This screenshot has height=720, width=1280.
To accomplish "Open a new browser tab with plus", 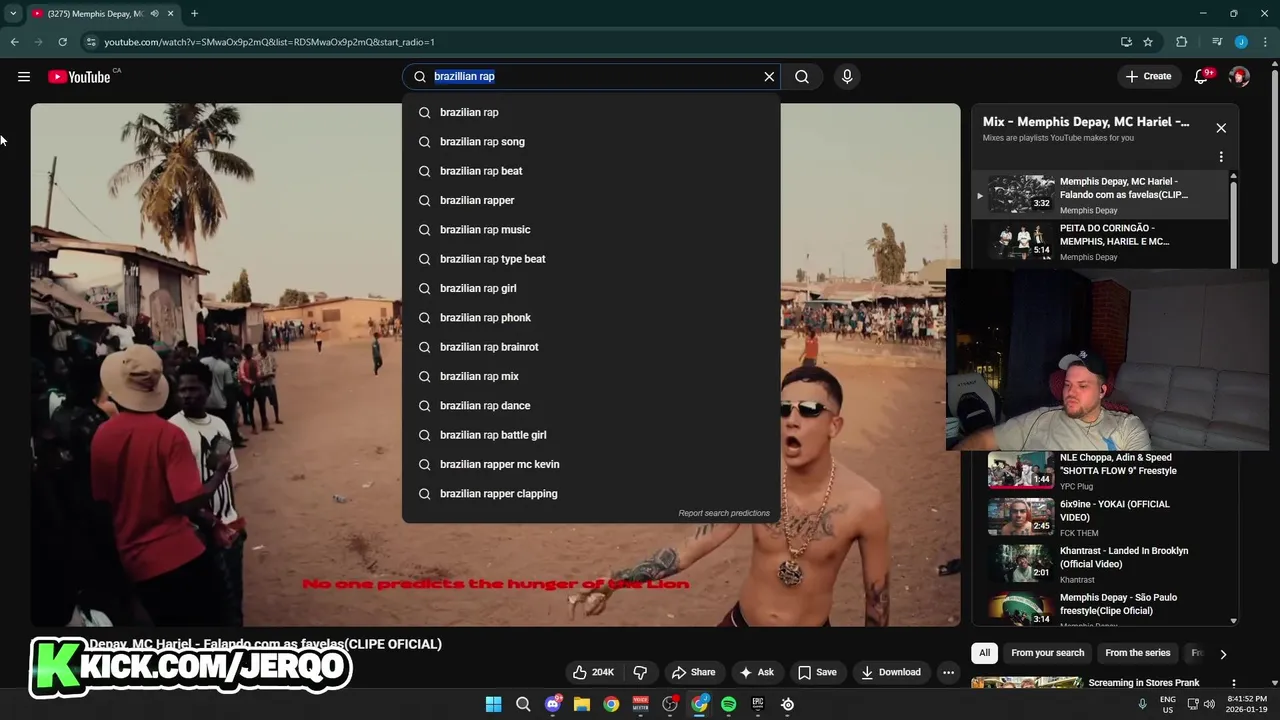I will point(194,14).
